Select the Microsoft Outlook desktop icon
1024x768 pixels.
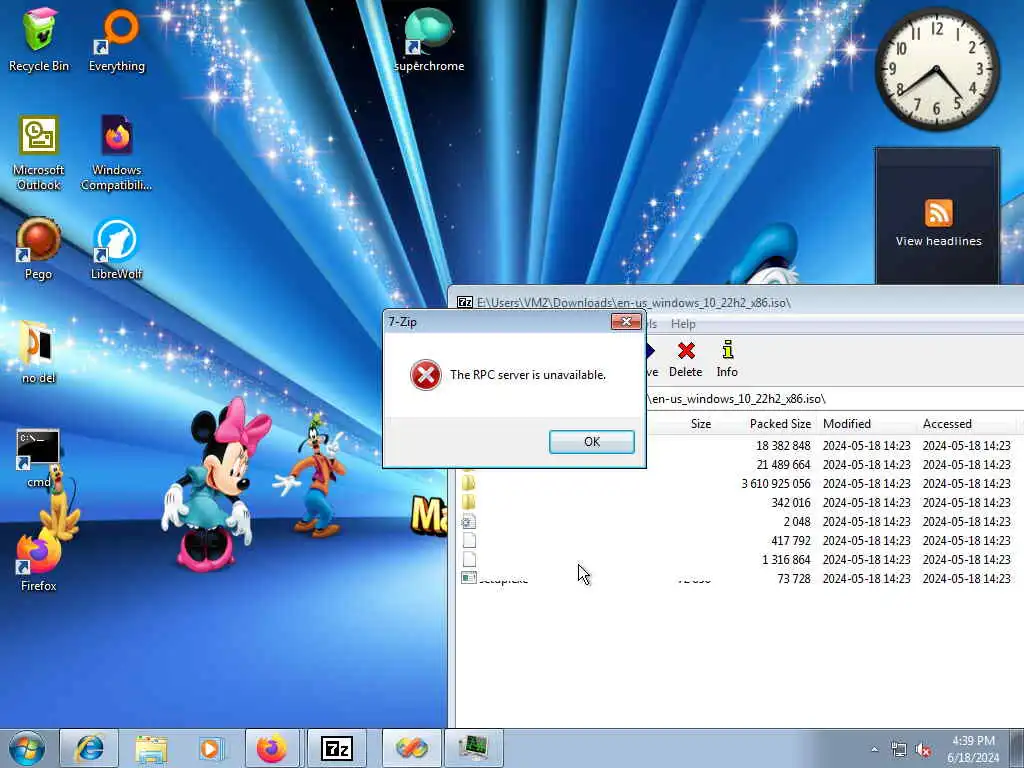tap(39, 153)
